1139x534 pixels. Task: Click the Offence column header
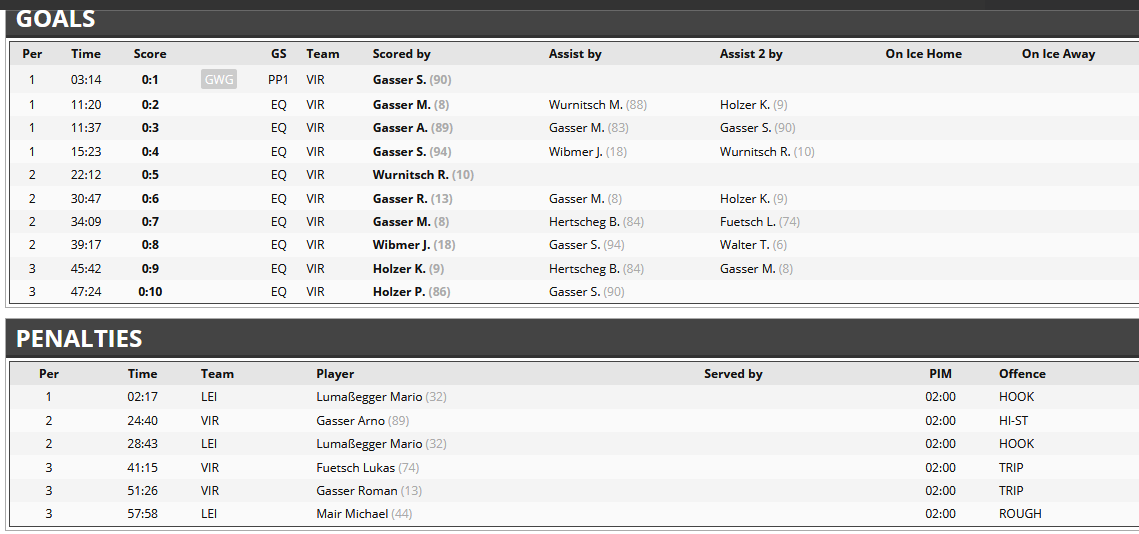(1022, 374)
